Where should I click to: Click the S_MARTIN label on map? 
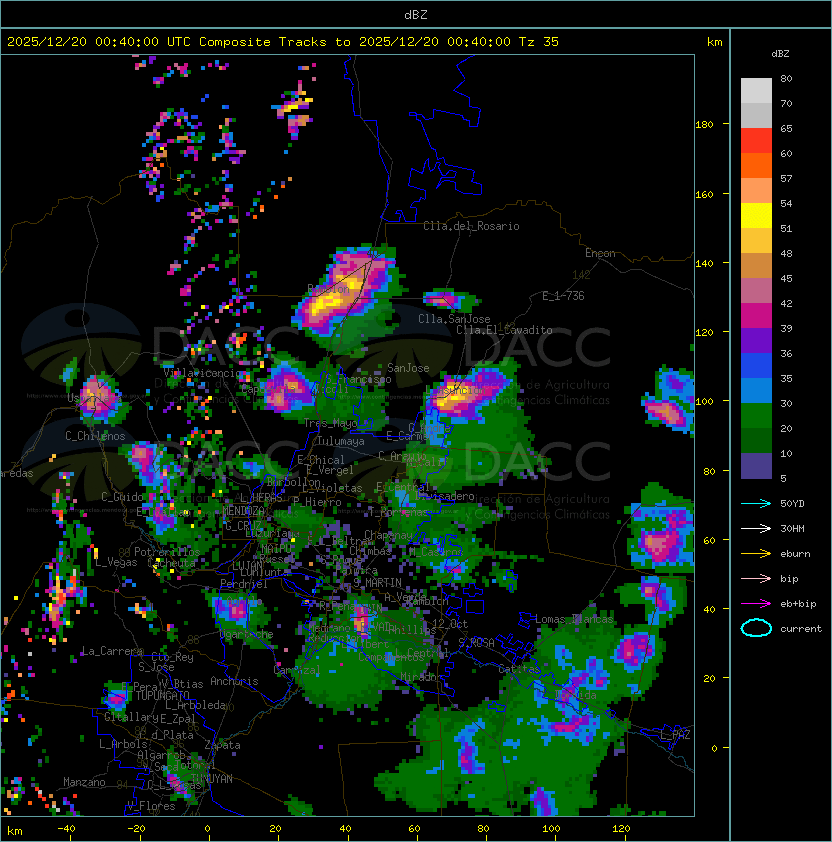tap(377, 583)
